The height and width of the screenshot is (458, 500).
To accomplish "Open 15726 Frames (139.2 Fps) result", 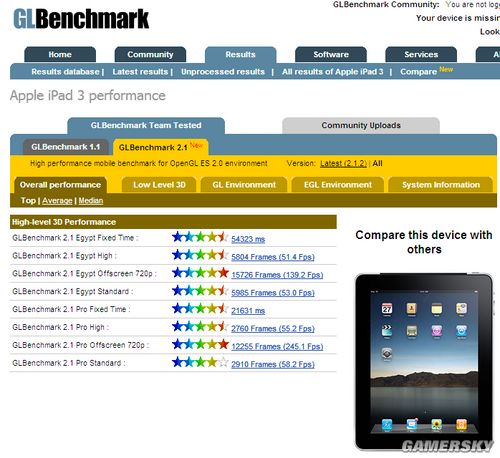I will pos(277,275).
